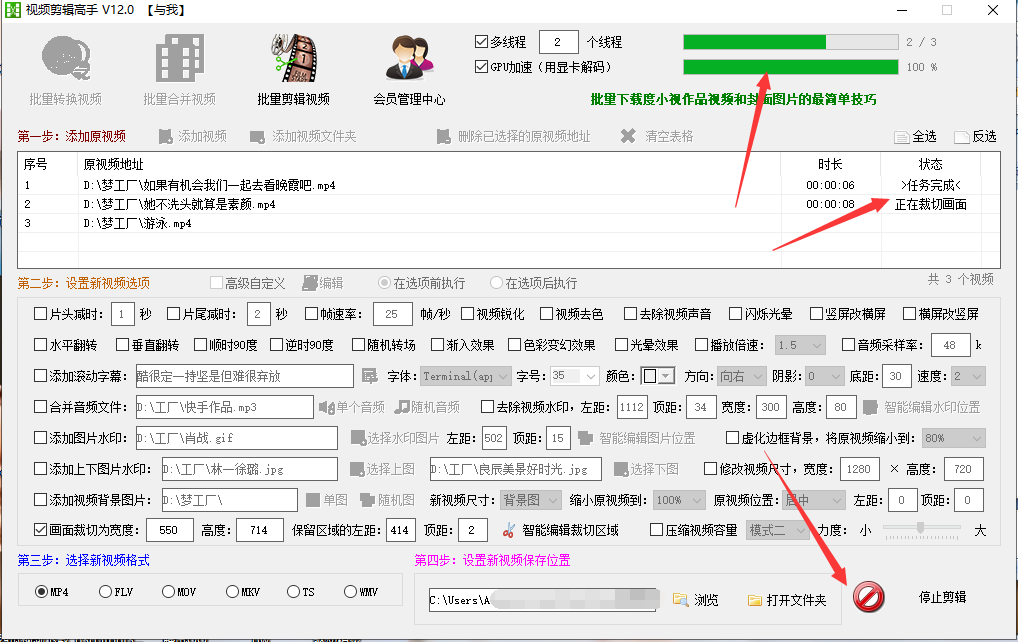The height and width of the screenshot is (642, 1018).
Task: Click the 编辑 pencil icon
Action: [310, 283]
